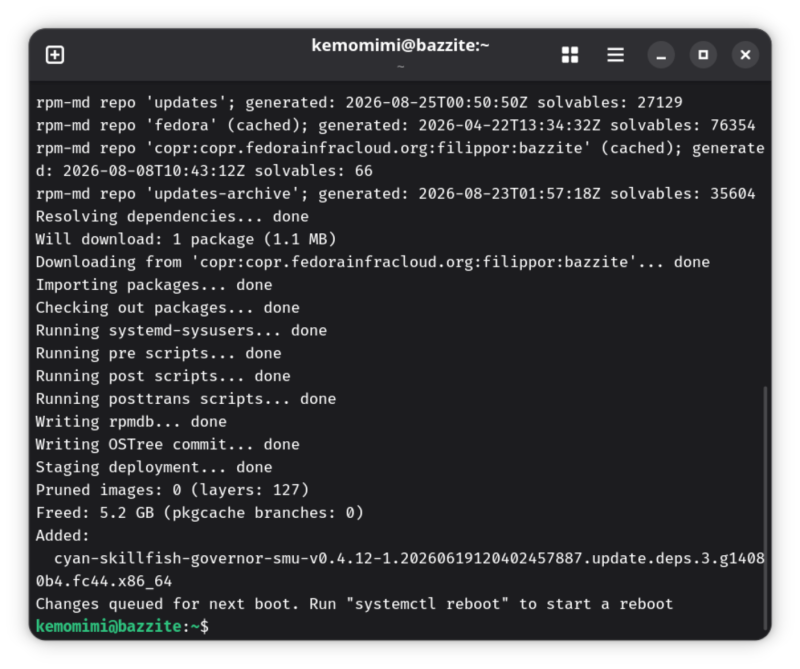800x669 pixels.
Task: Click the "Running posttrans scripts... done" line
Action: tap(186, 399)
